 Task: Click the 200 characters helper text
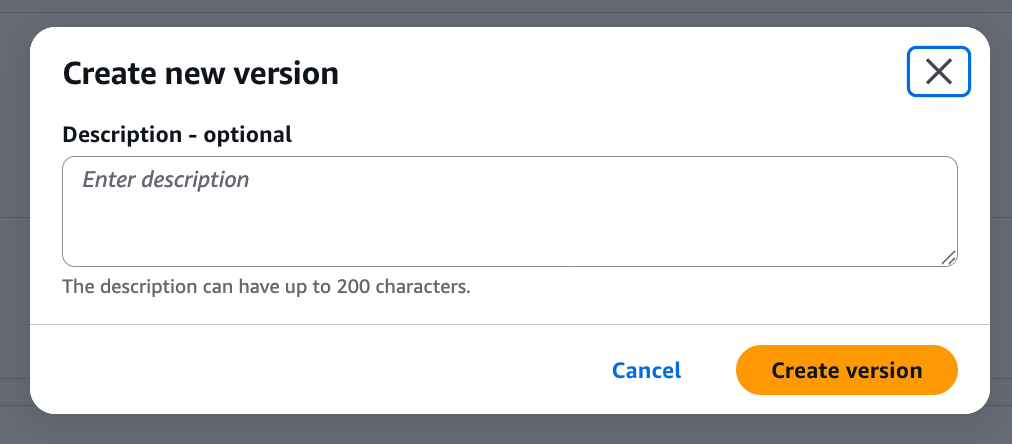coord(266,287)
